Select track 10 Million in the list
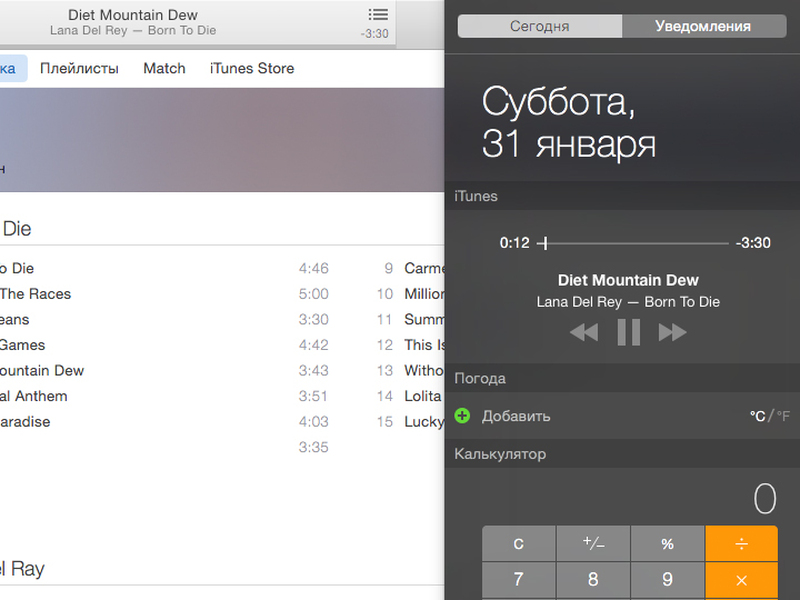This screenshot has height=600, width=800. 410,294
